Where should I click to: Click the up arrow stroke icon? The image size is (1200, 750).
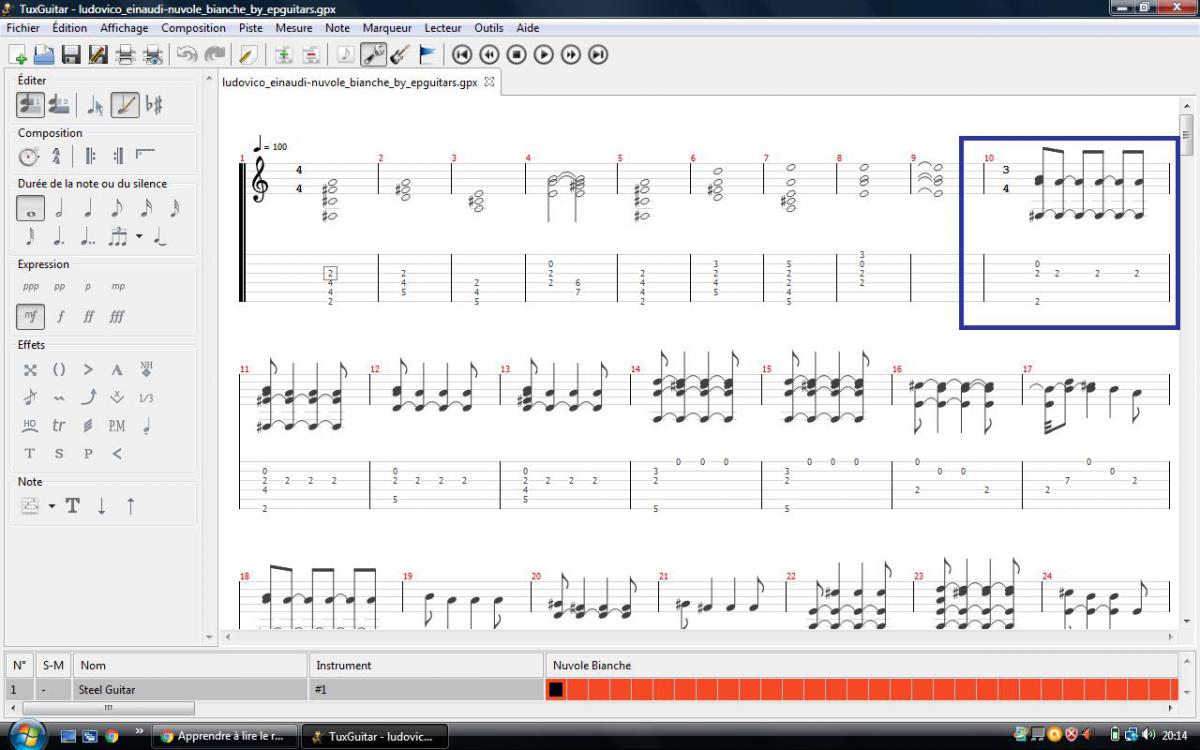[130, 506]
